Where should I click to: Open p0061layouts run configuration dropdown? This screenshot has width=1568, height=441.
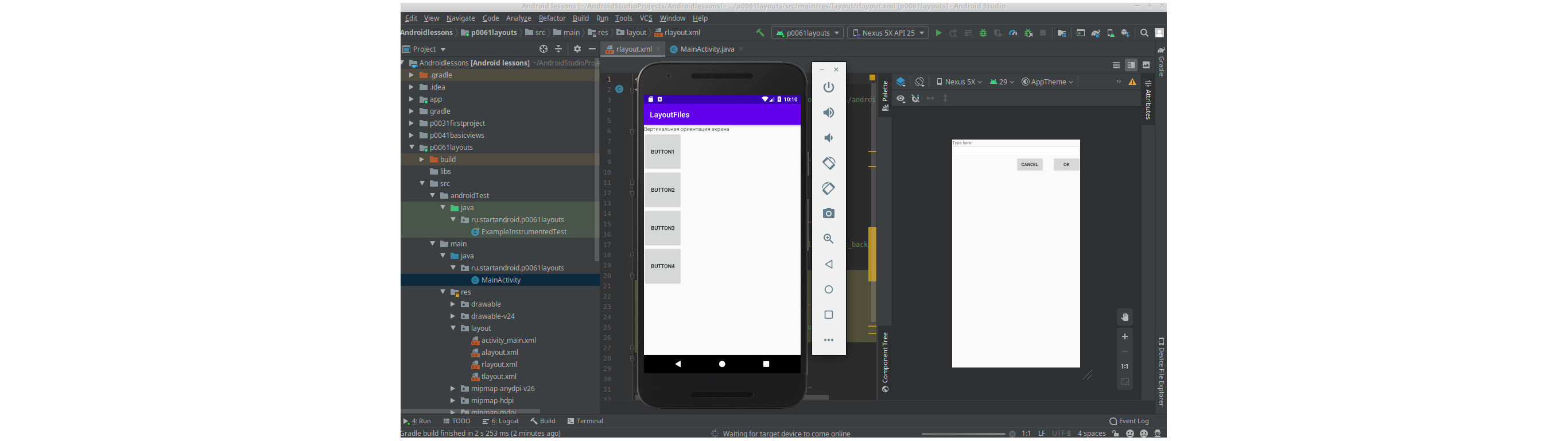click(807, 33)
